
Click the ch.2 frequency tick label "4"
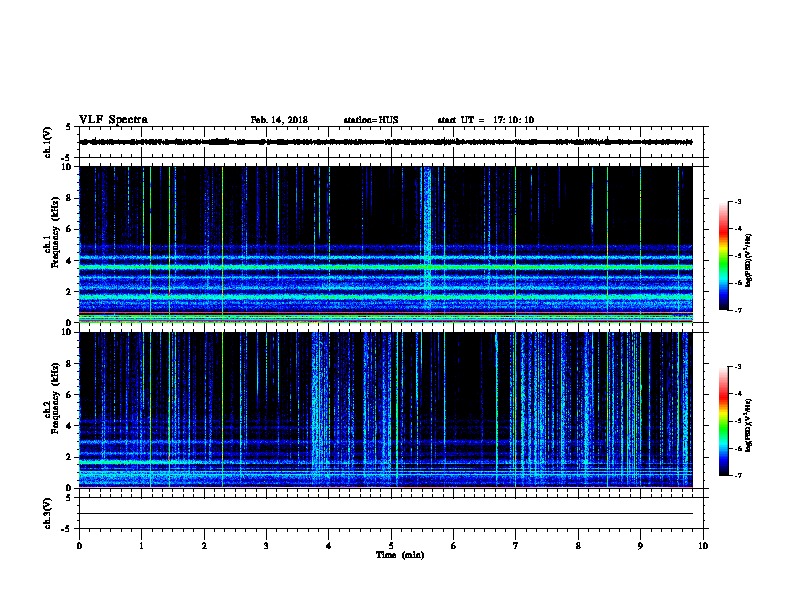click(x=71, y=426)
